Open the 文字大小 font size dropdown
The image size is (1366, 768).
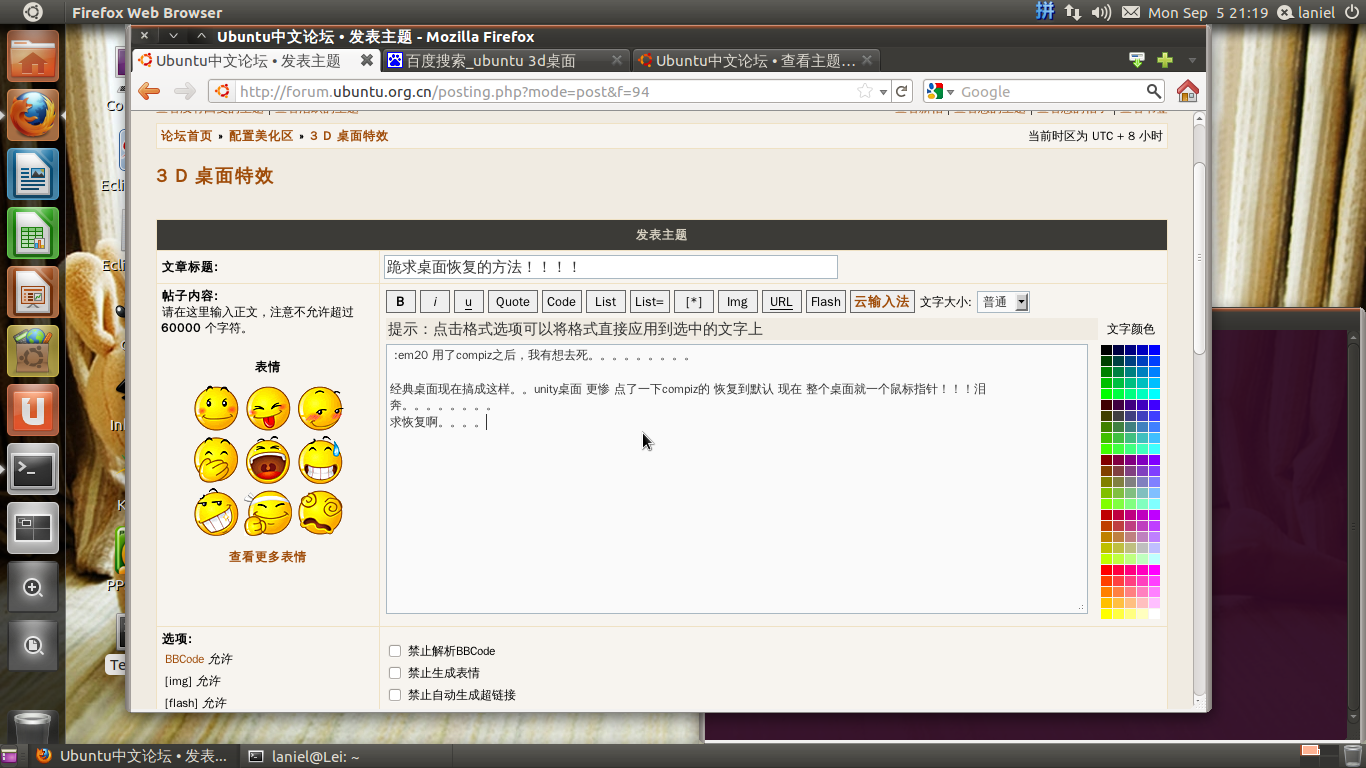pyautogui.click(x=1003, y=302)
